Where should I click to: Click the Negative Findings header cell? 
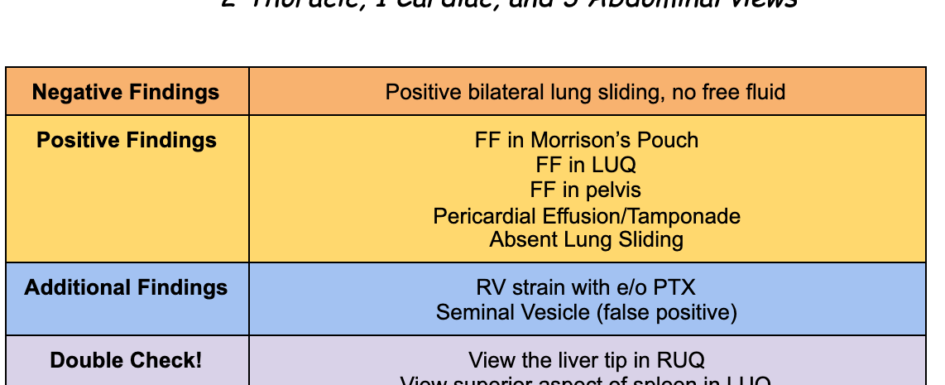pos(127,92)
